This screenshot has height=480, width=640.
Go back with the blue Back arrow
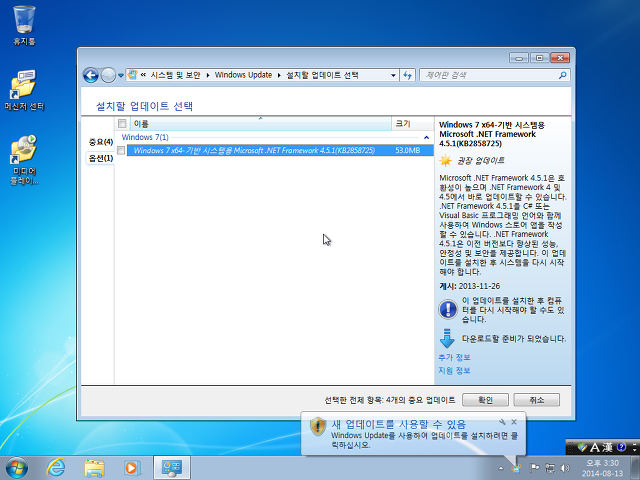click(x=91, y=76)
